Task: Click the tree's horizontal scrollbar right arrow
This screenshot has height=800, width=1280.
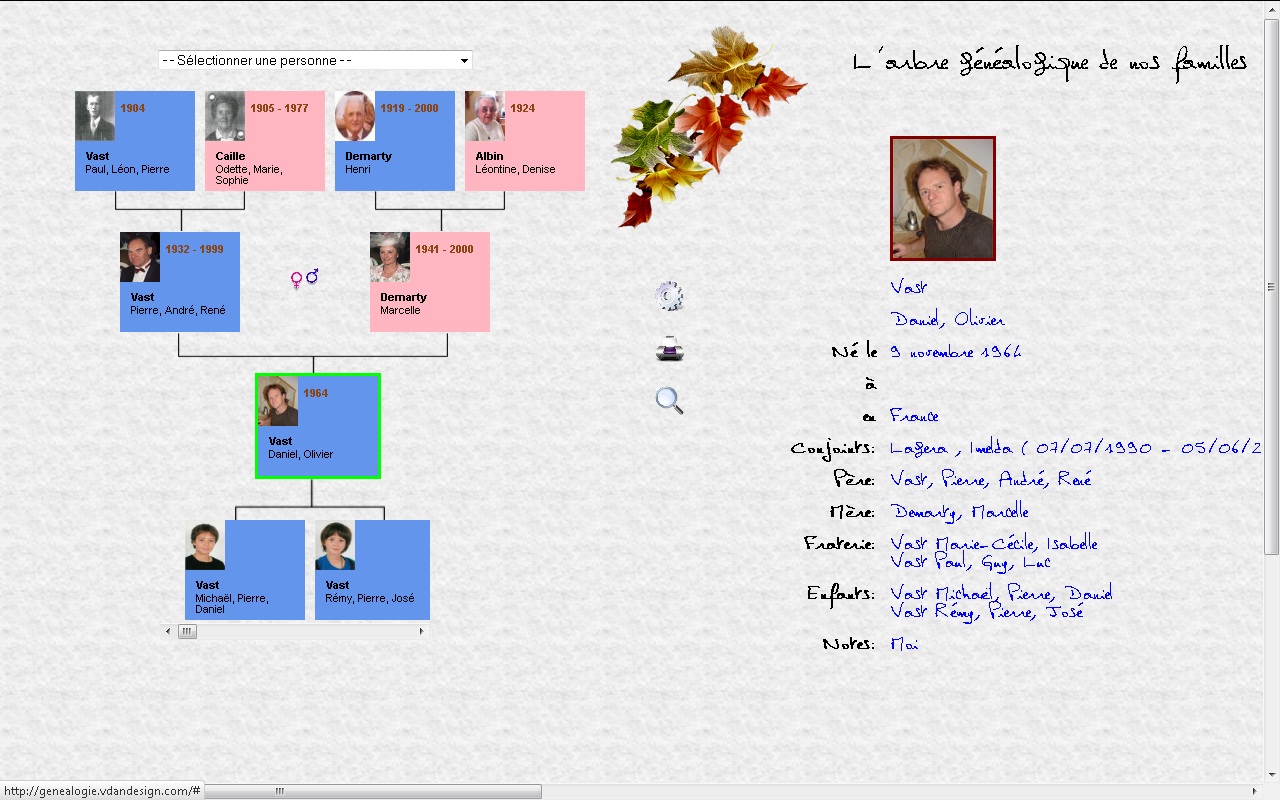Action: 421,631
